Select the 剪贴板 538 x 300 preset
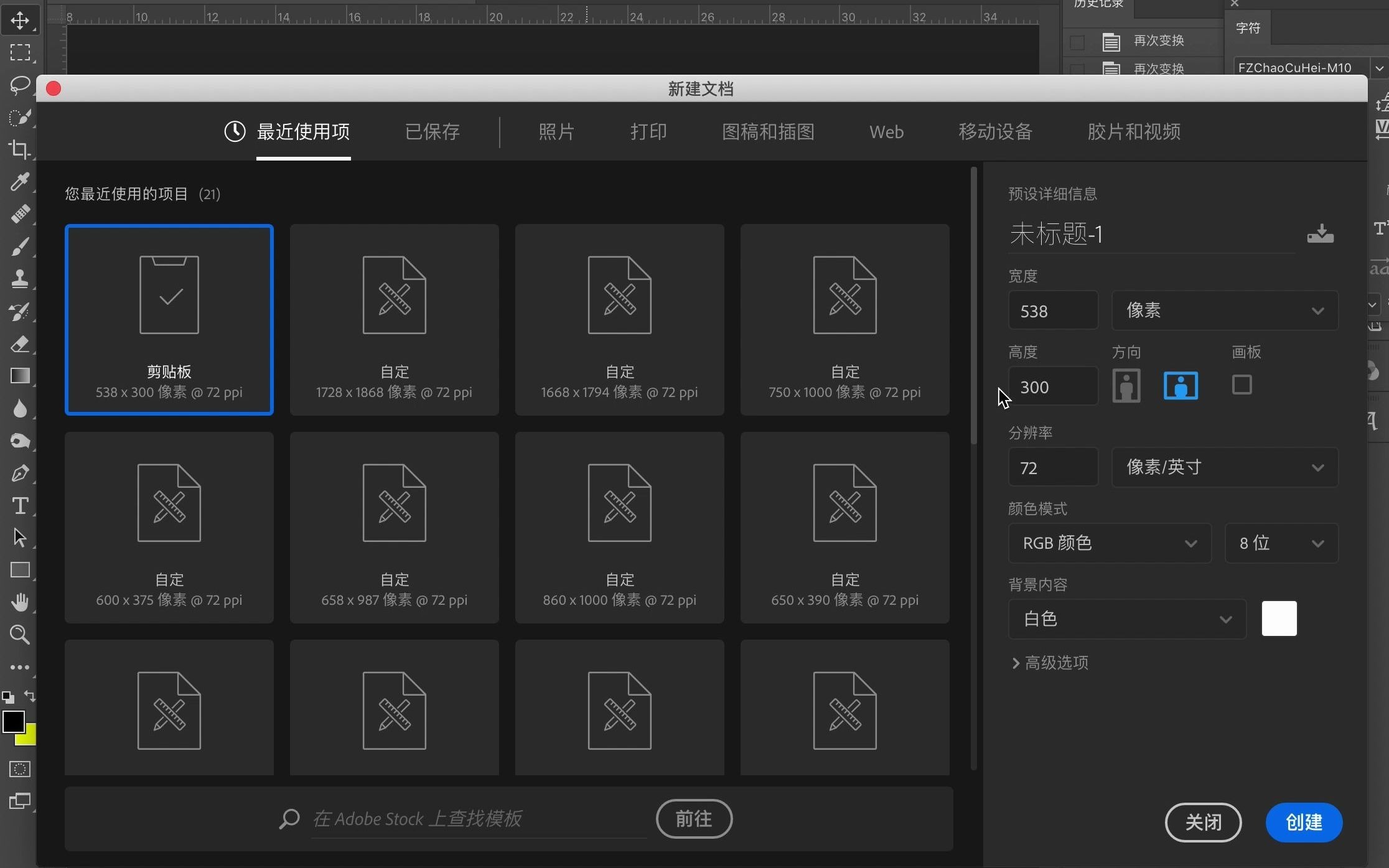1389x868 pixels. (169, 319)
